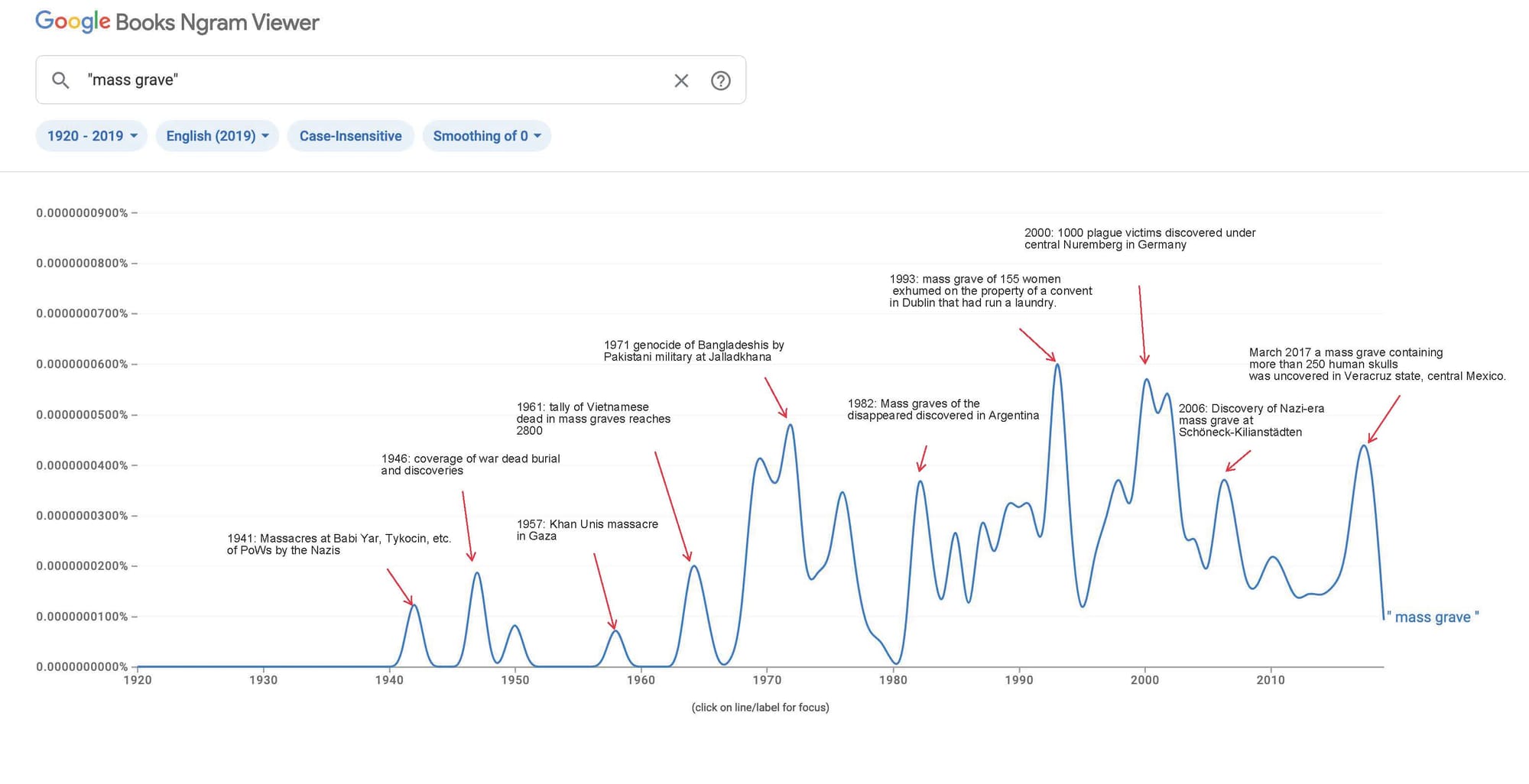Click the x-axis label 2000
Viewport: 1529px width, 784px height.
click(x=1144, y=680)
